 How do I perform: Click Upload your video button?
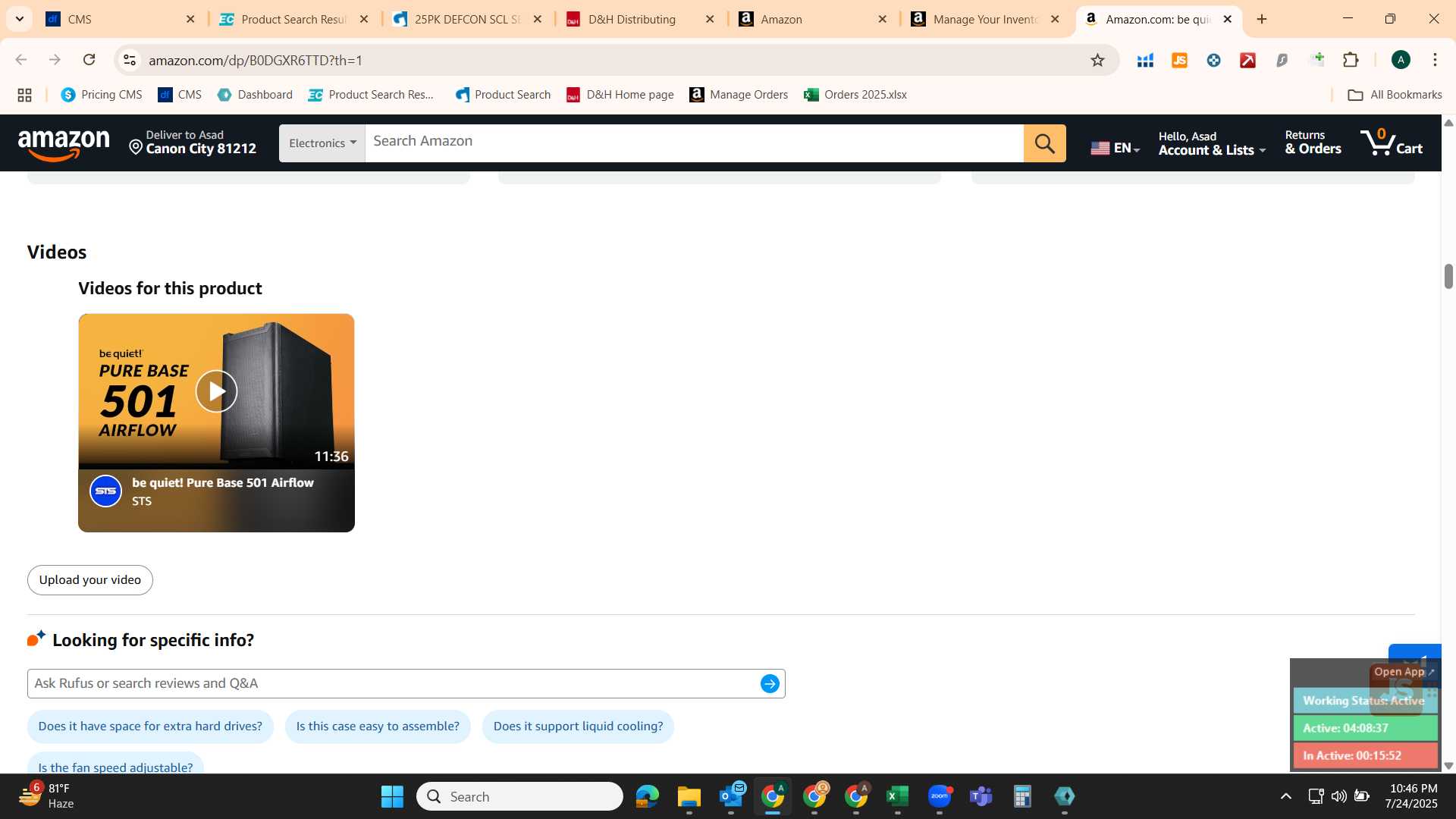pos(90,580)
